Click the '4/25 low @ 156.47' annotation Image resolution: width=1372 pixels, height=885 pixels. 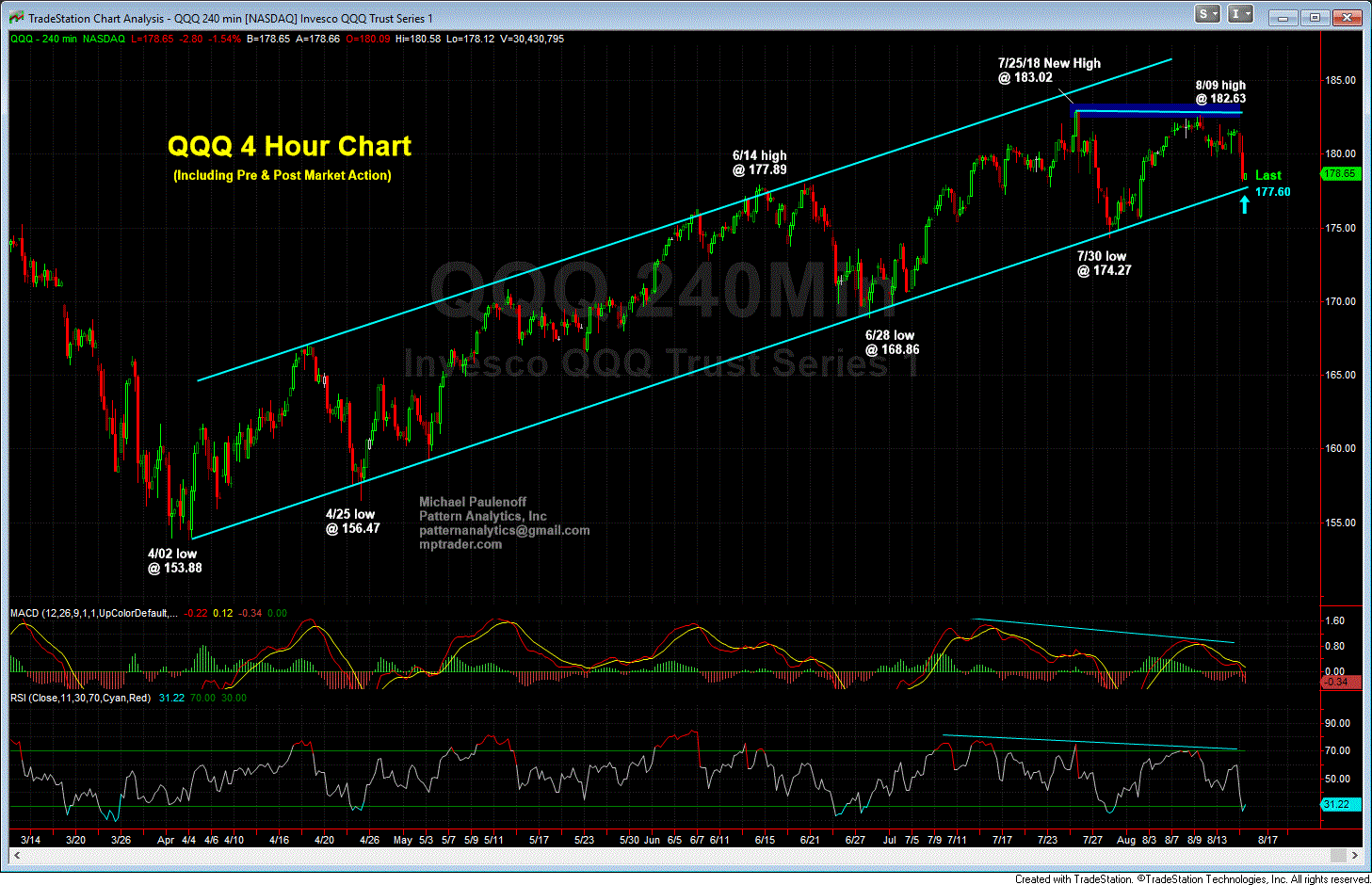[x=352, y=521]
